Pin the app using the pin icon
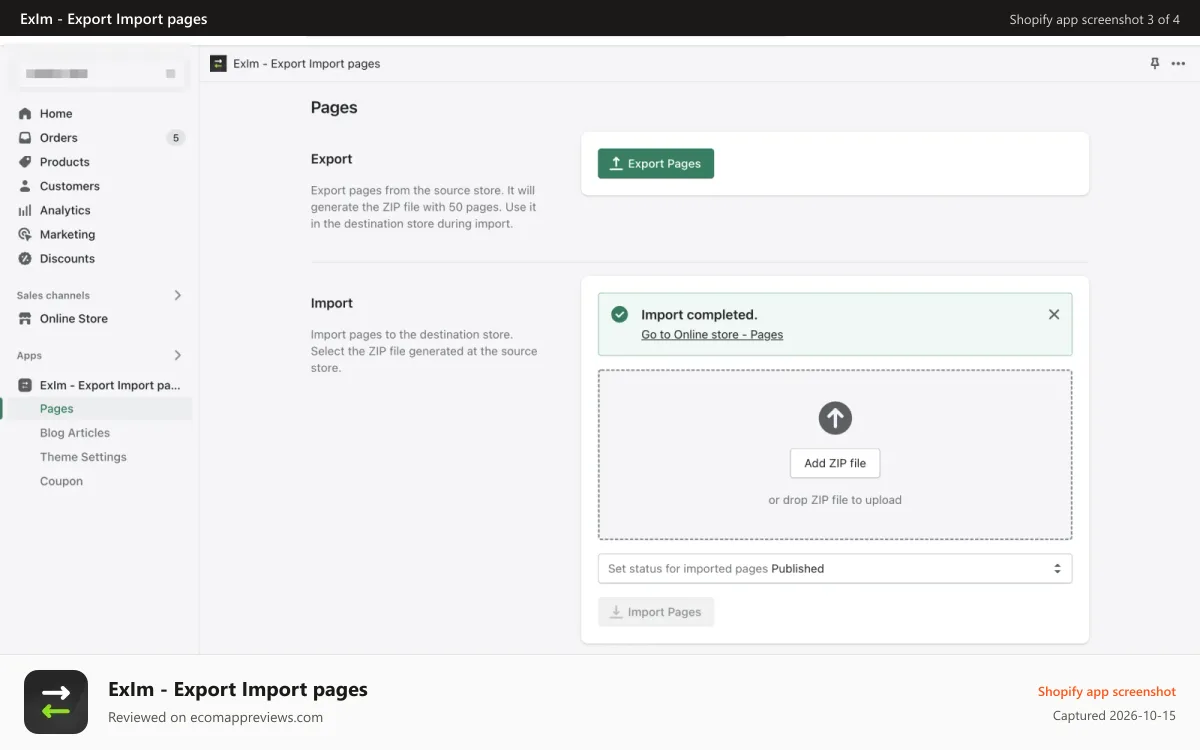 pos(1155,63)
